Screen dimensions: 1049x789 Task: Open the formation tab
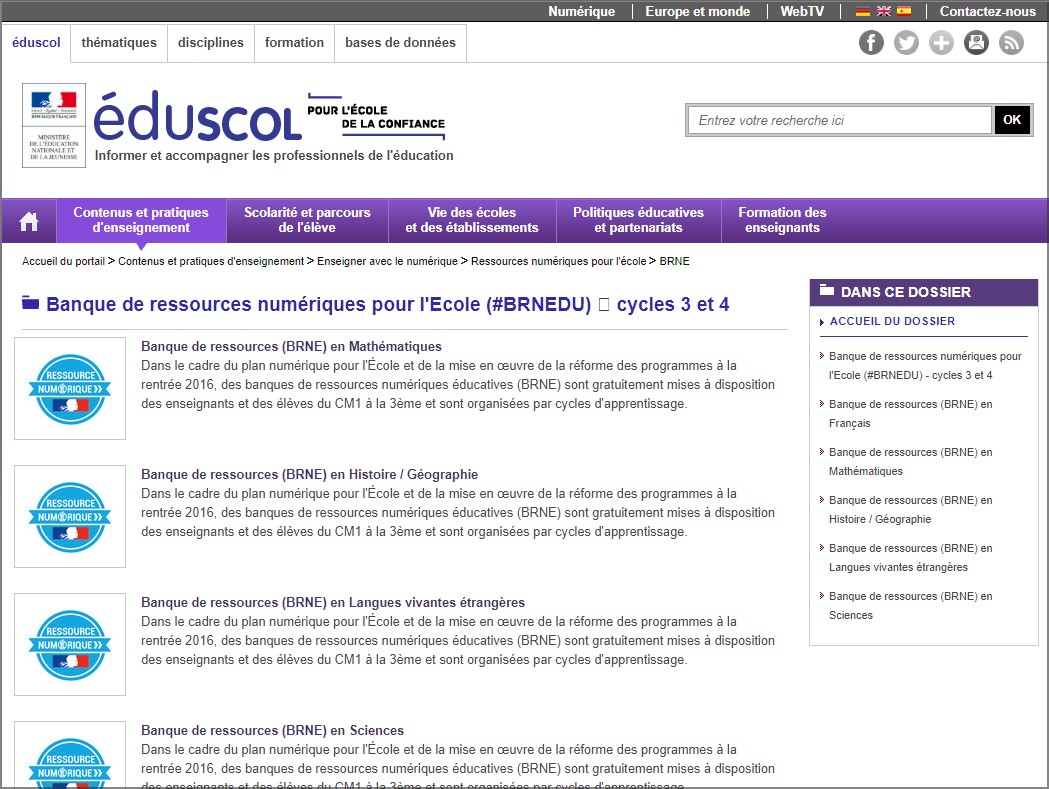(x=294, y=43)
